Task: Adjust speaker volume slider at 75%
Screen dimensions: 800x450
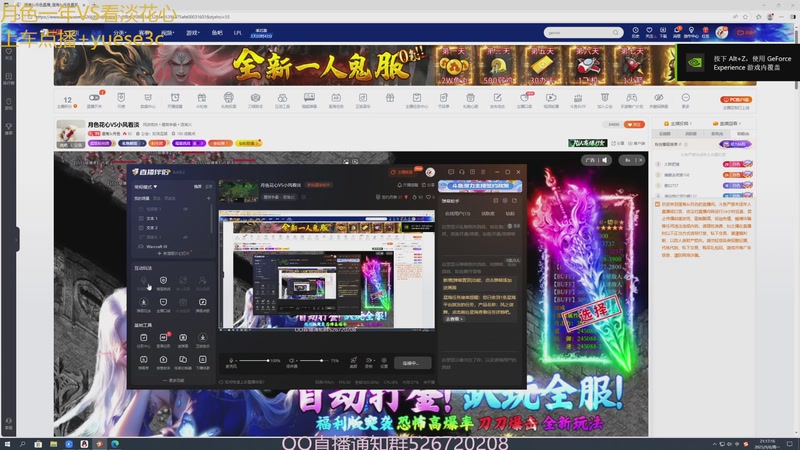Action: click(x=314, y=361)
